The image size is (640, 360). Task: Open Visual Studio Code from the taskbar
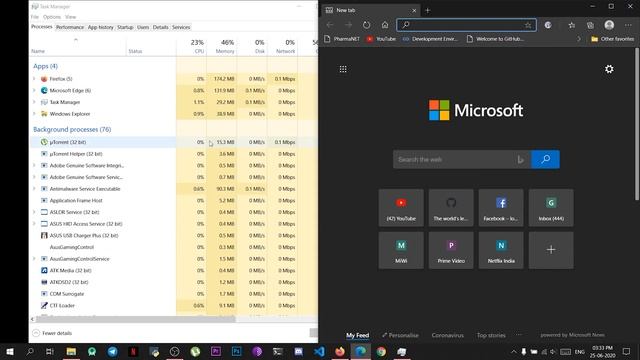click(x=319, y=351)
